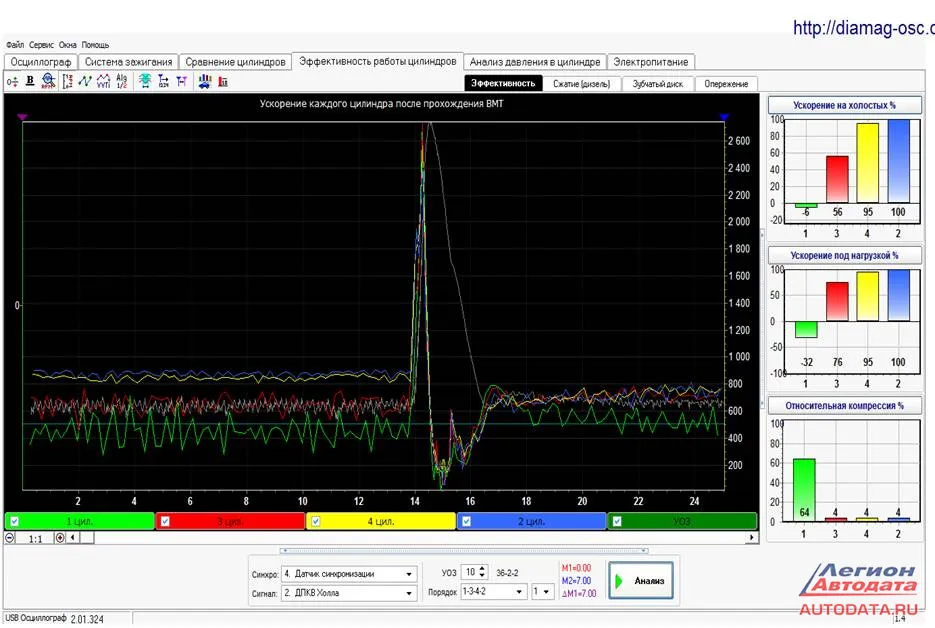Select the Сжатие (дизель) sub-tab
Image resolution: width=935 pixels, height=628 pixels.
pyautogui.click(x=581, y=84)
